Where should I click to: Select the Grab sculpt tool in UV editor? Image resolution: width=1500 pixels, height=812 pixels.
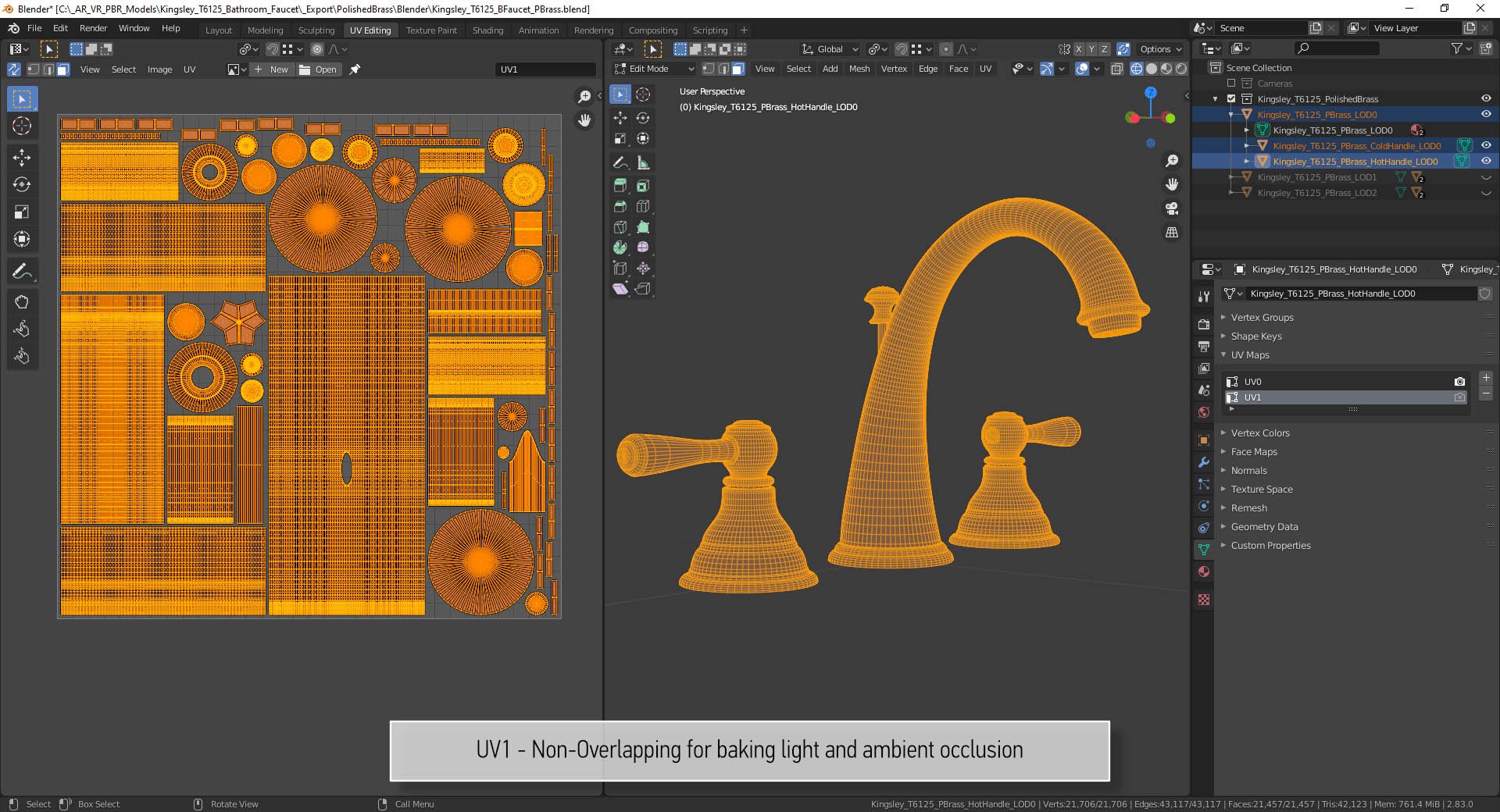pyautogui.click(x=22, y=302)
